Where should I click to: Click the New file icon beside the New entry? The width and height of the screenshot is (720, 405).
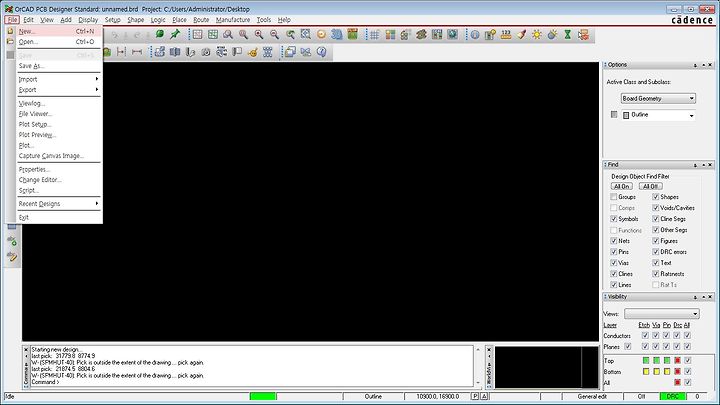(x=10, y=31)
